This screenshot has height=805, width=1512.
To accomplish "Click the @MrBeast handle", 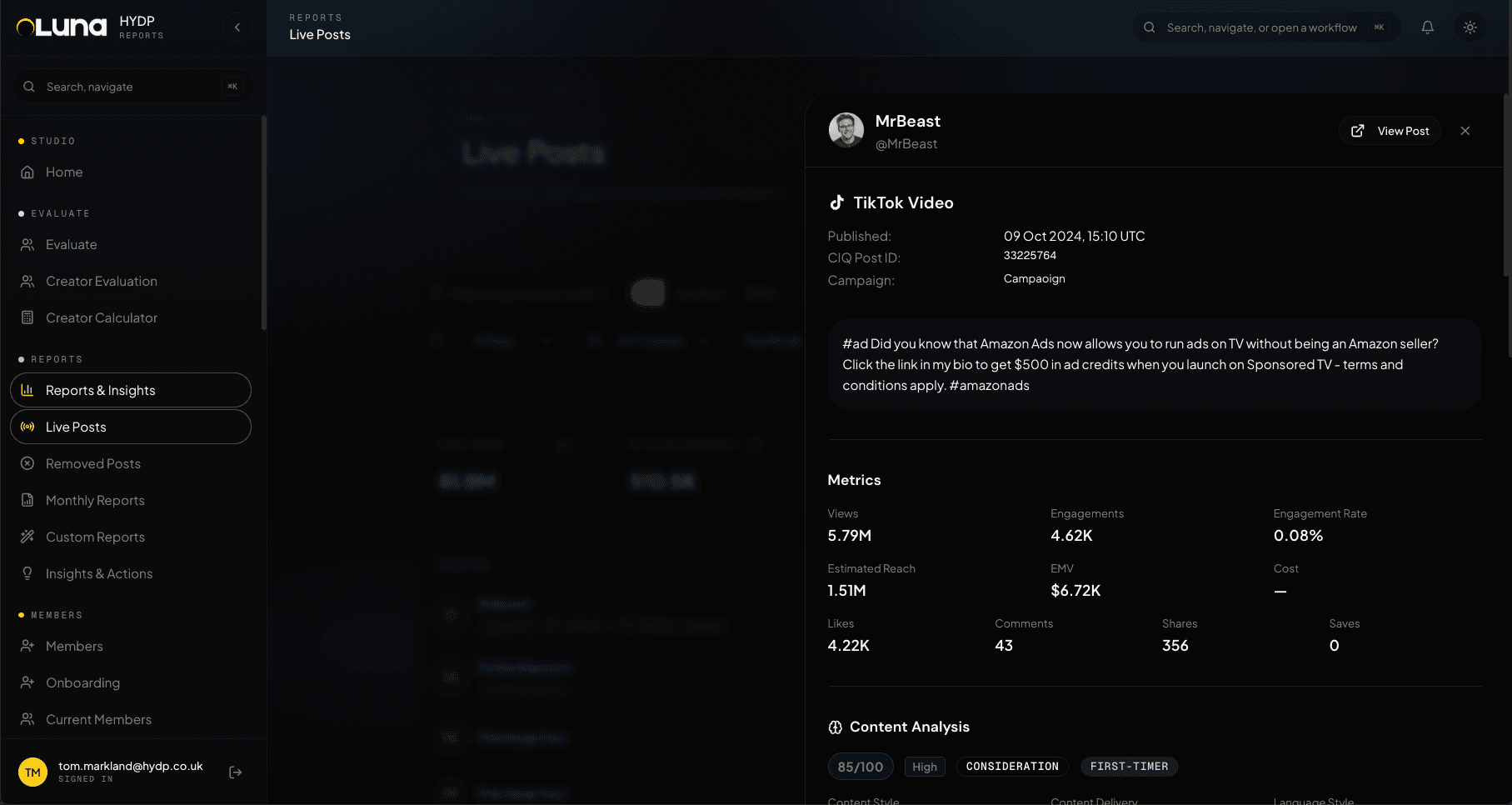I will (906, 144).
